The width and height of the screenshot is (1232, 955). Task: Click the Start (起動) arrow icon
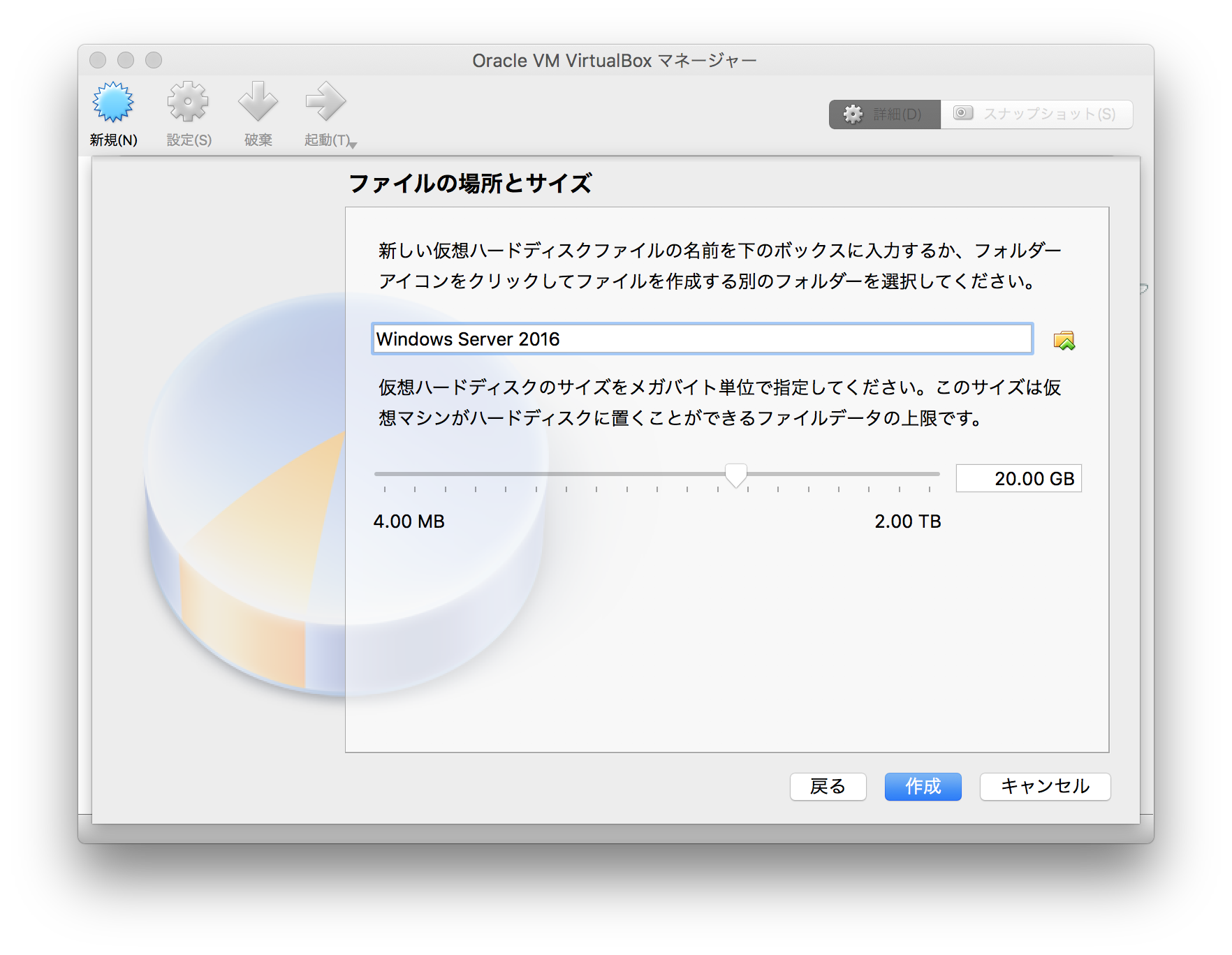tap(325, 102)
